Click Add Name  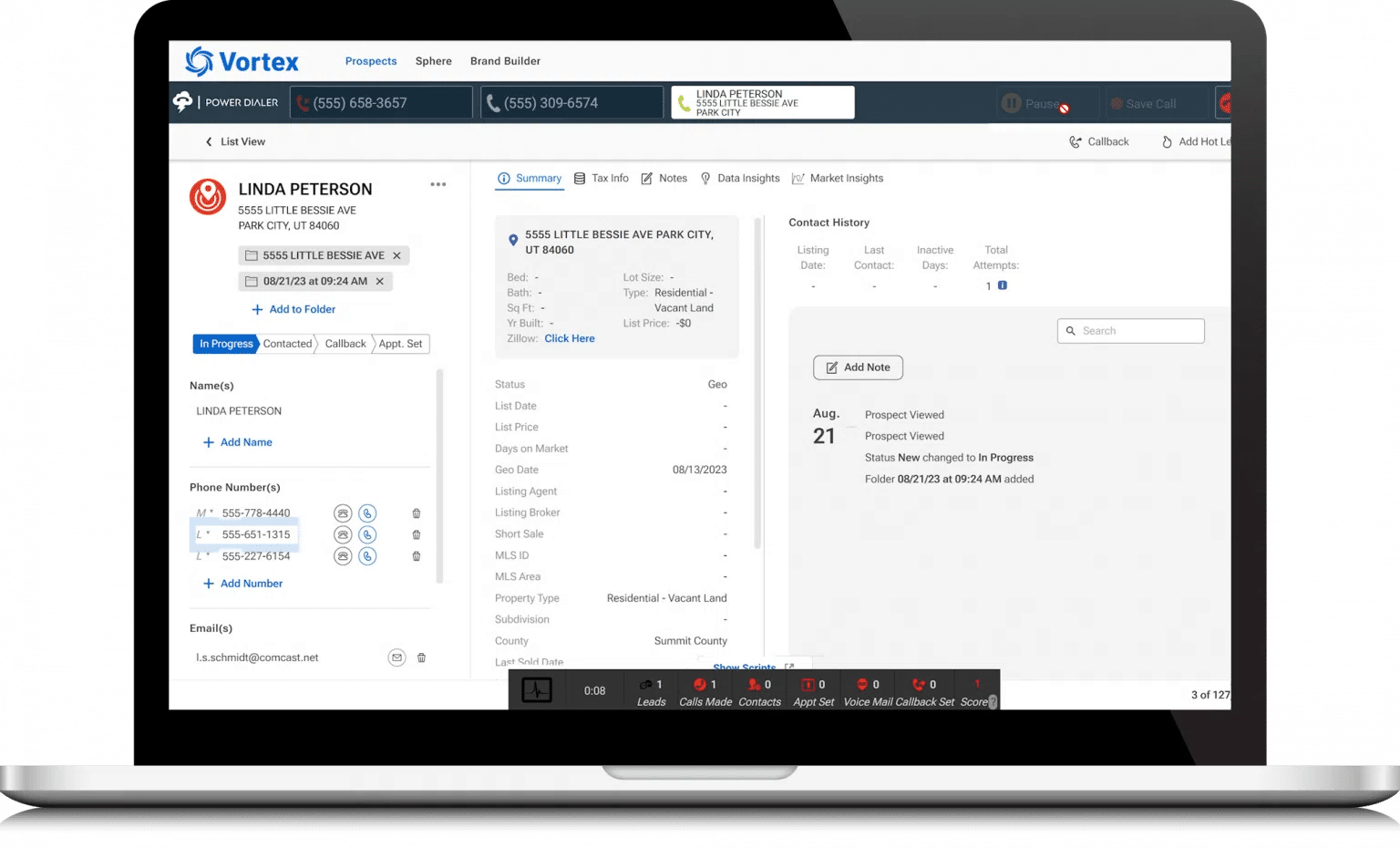pos(238,442)
